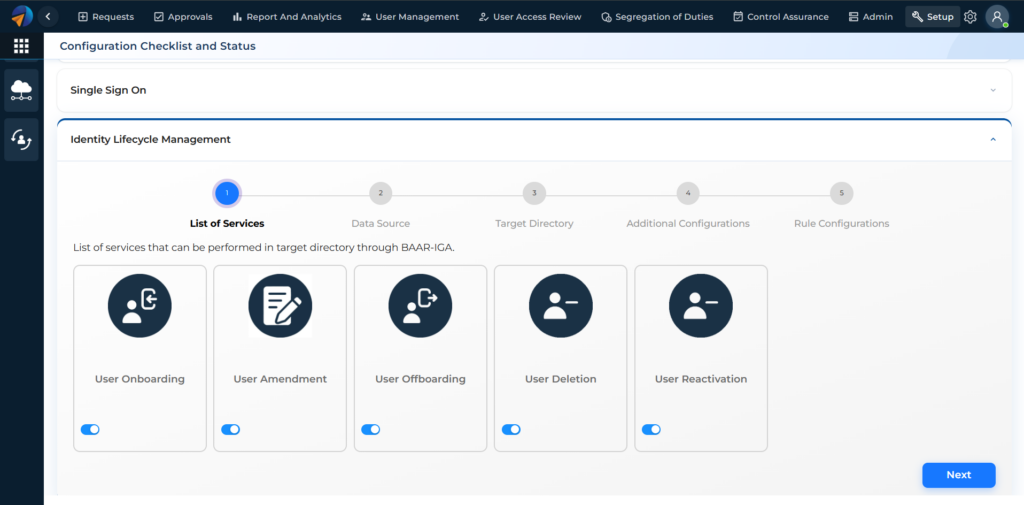Click the User Onboarding label
1024x505 pixels.
pos(140,379)
